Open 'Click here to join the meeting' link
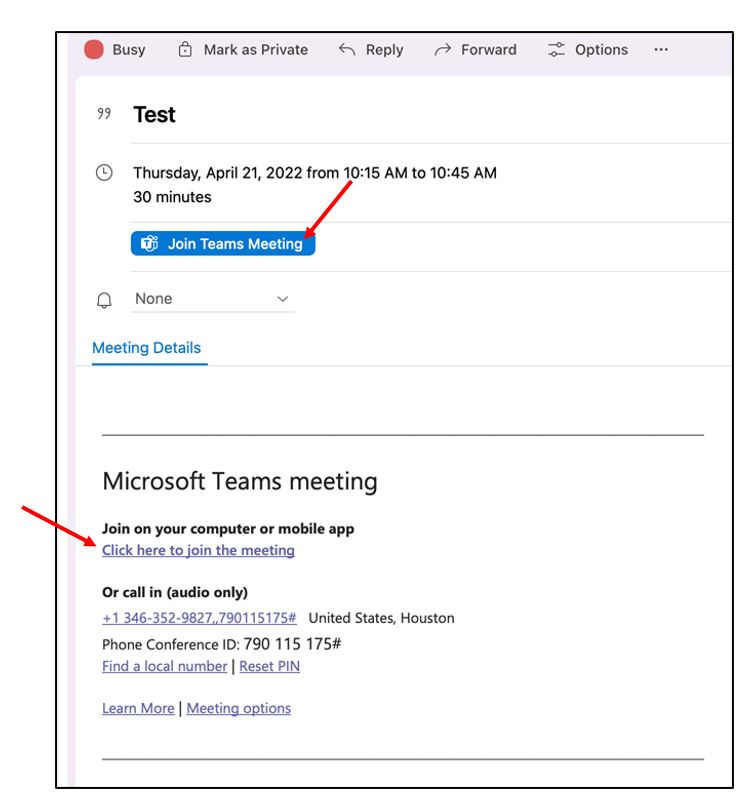 click(198, 550)
